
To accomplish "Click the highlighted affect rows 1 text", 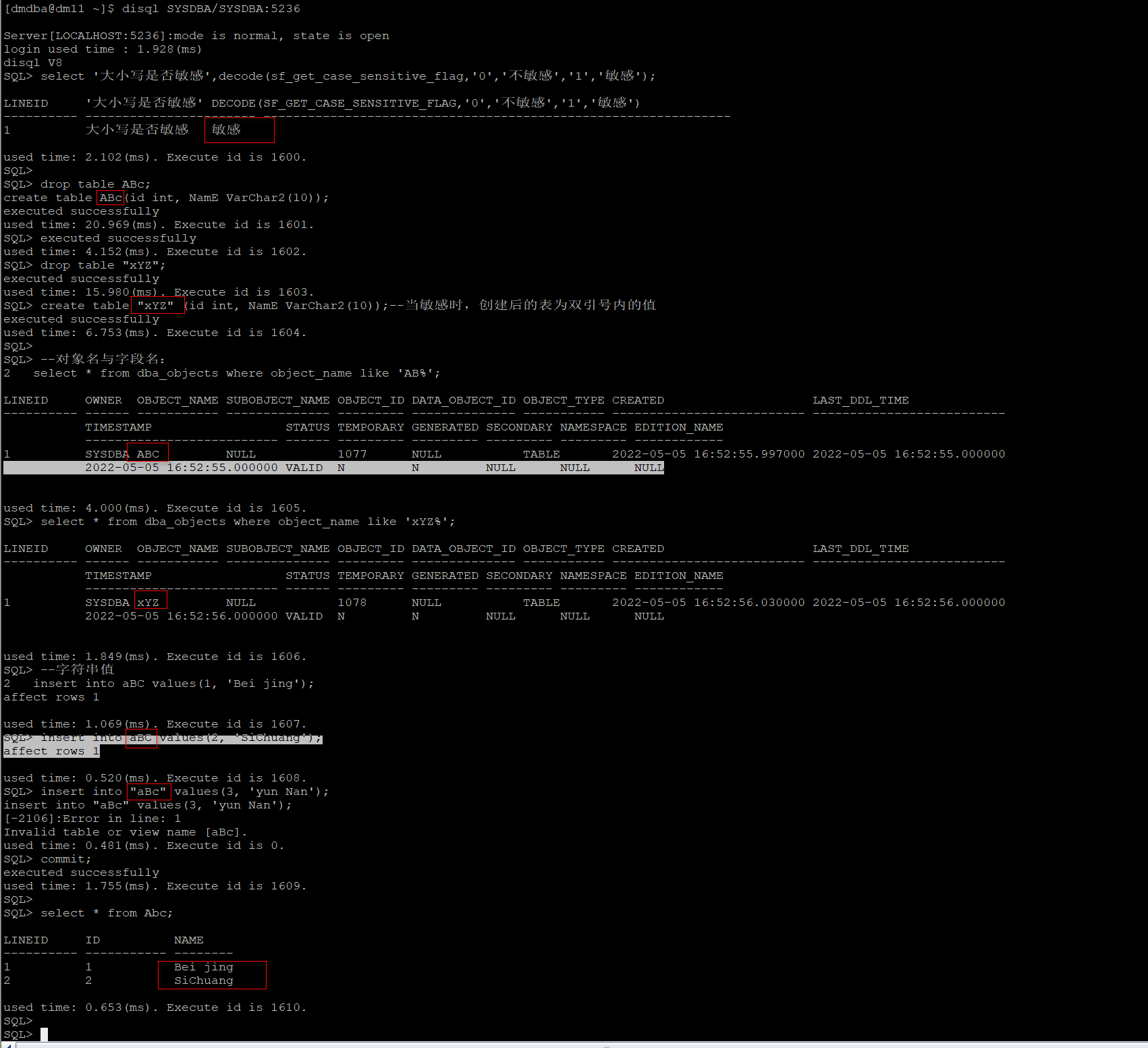I will [x=51, y=750].
